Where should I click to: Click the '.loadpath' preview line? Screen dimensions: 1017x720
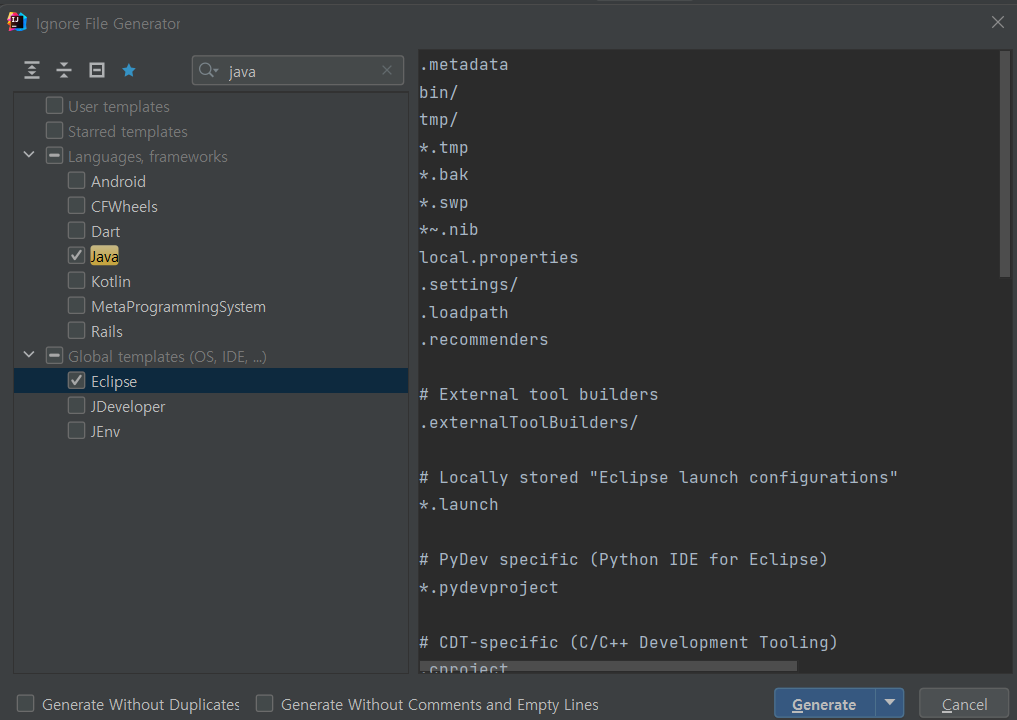tap(464, 313)
